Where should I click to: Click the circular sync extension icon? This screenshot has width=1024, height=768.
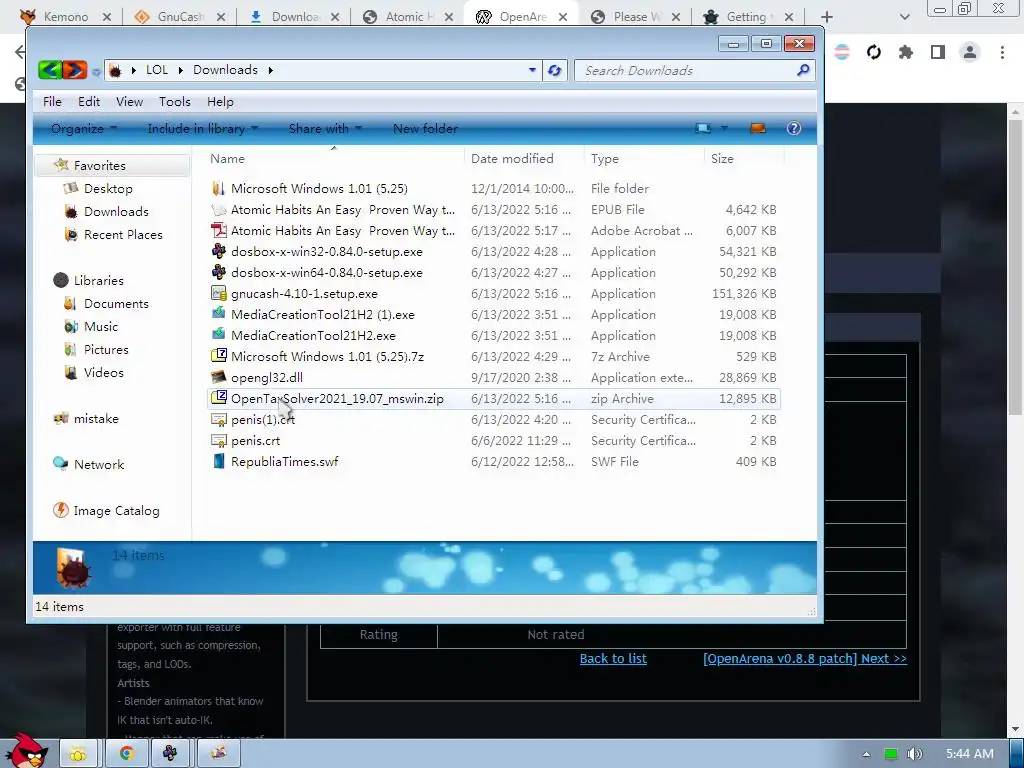pyautogui.click(x=874, y=52)
